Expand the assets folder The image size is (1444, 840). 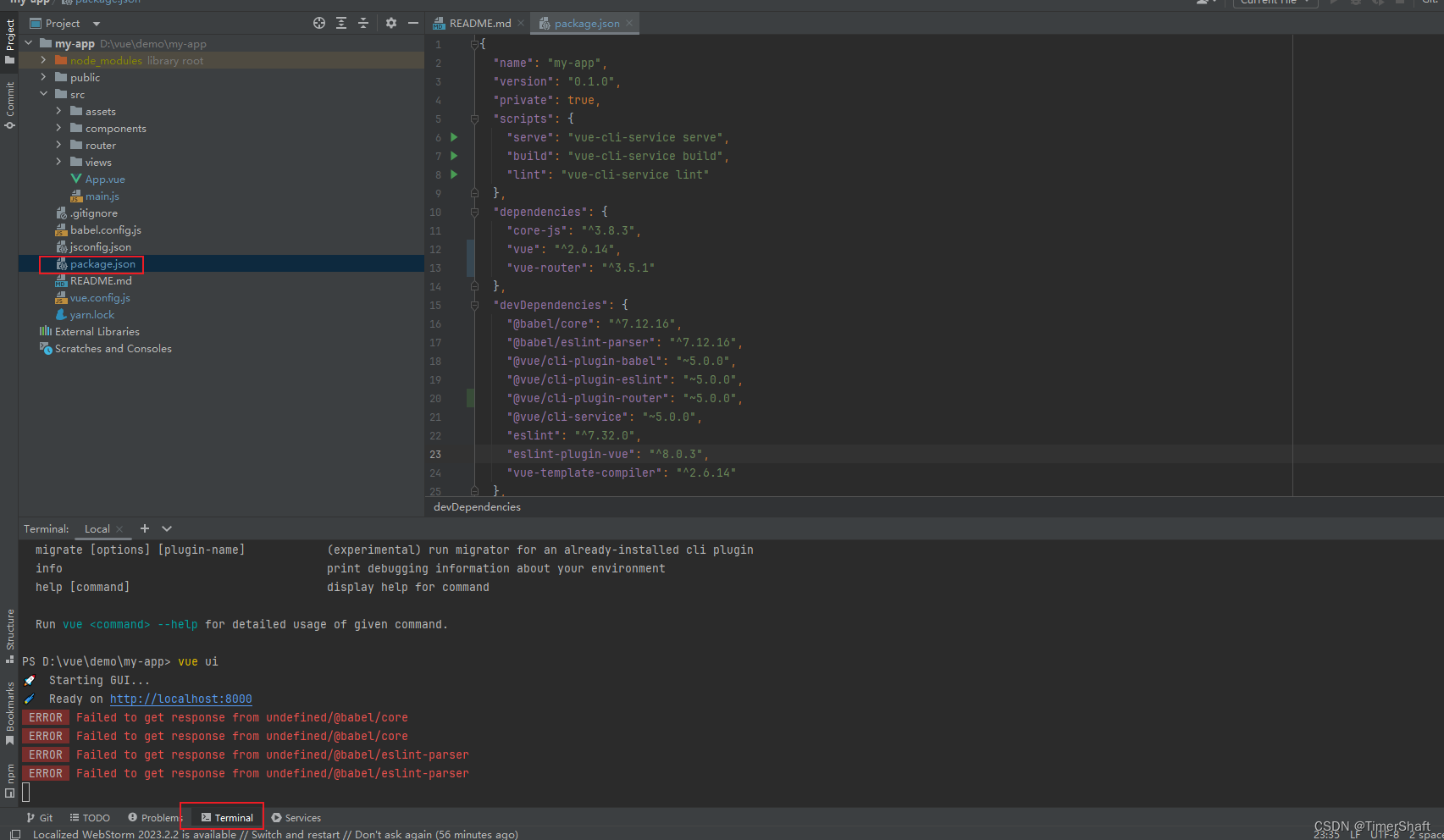pyautogui.click(x=58, y=111)
